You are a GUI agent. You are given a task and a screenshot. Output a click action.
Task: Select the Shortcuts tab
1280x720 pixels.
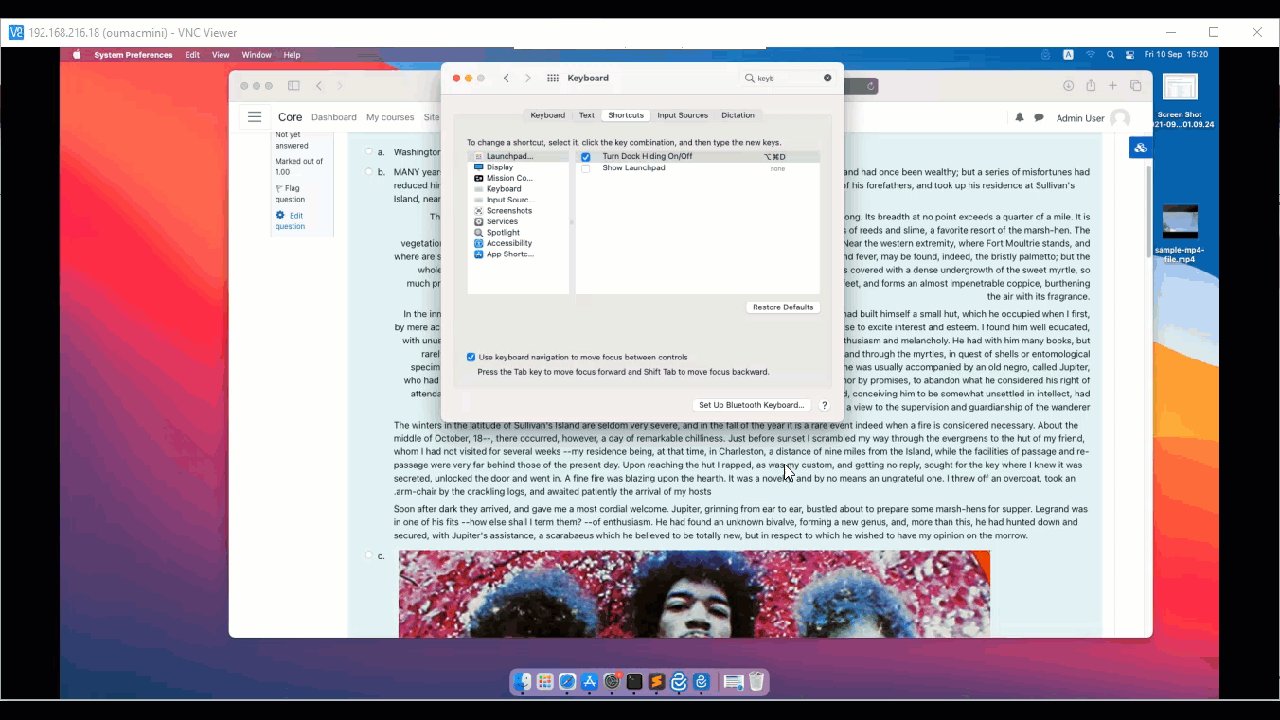click(x=626, y=115)
